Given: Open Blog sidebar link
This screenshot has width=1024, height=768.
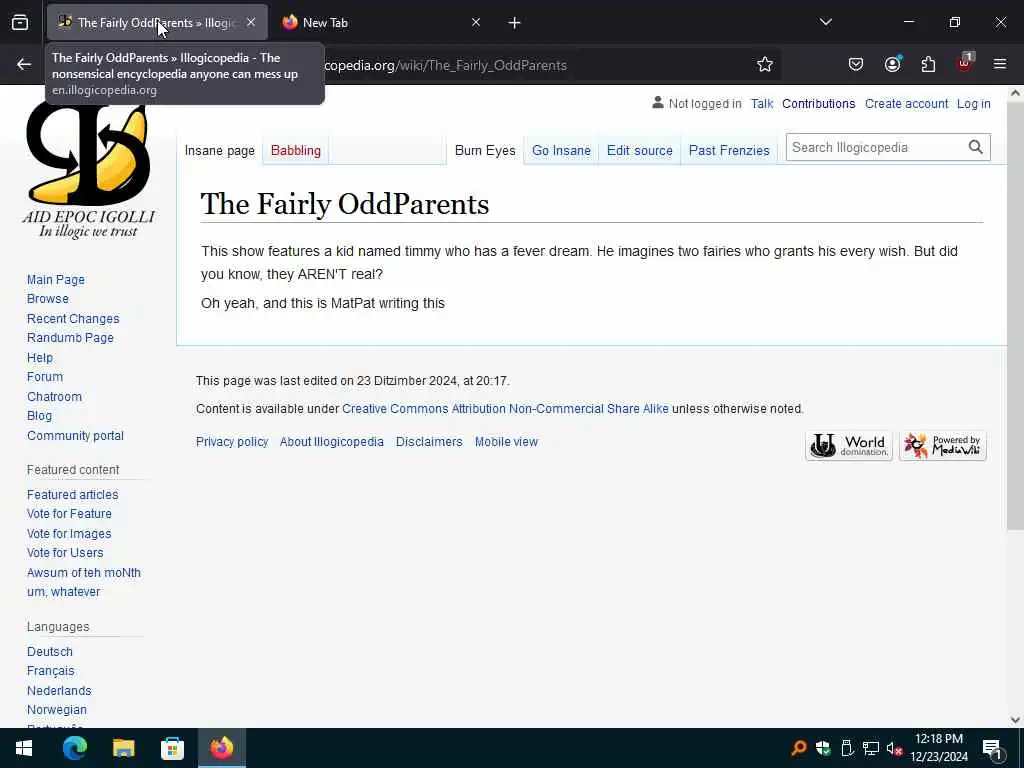Looking at the screenshot, I should coord(39,415).
